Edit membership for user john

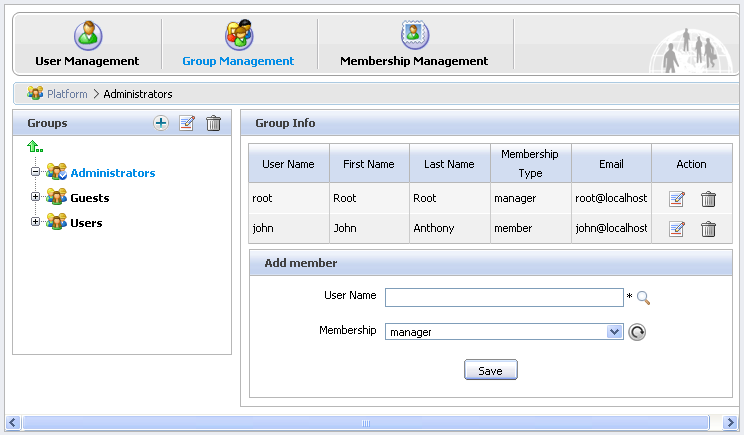click(677, 229)
